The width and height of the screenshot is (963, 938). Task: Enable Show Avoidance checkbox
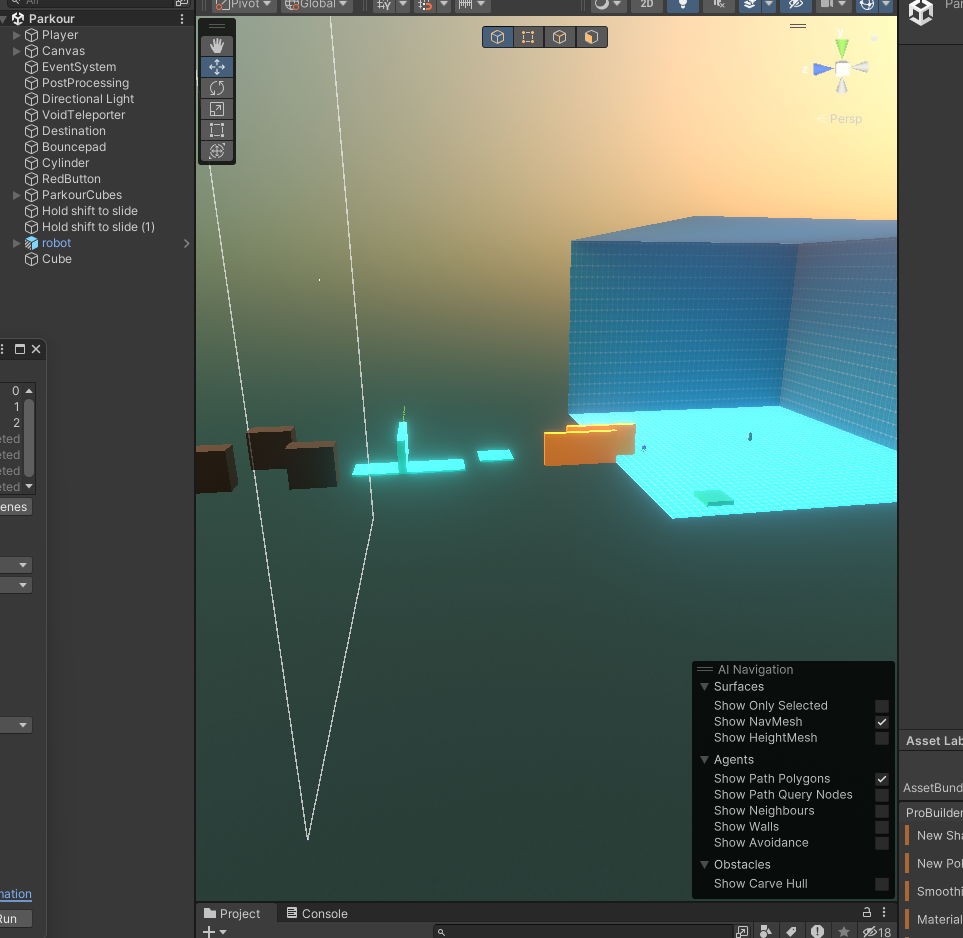point(881,843)
